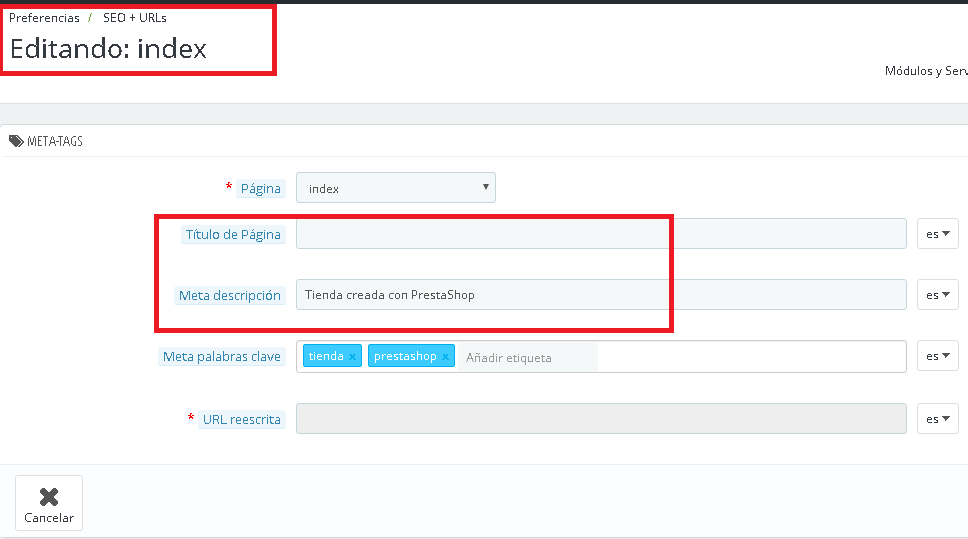Image resolution: width=968 pixels, height=539 pixels.
Task: Open the Página dropdown showing index
Action: coord(396,188)
